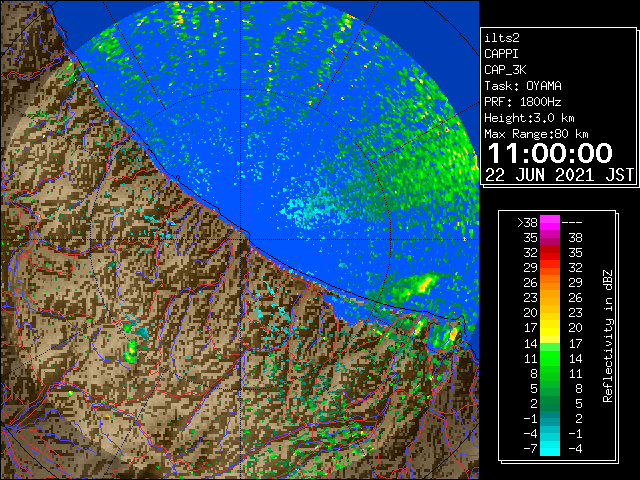Pick the cyan swatch for -7 to -4 dBZ
Viewport: 640px width, 480px height.
(x=550, y=449)
